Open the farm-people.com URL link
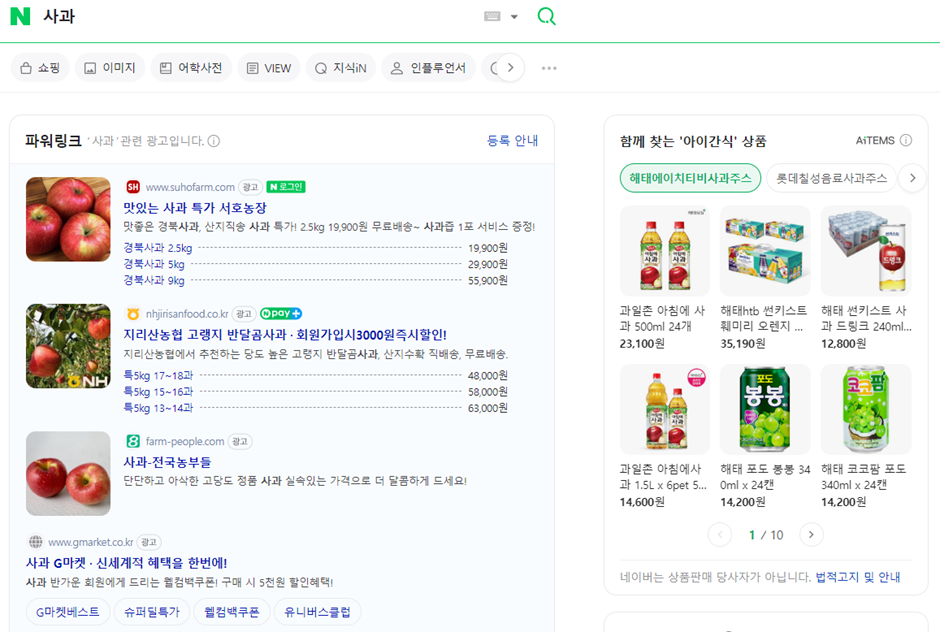940x632 pixels. [x=185, y=441]
